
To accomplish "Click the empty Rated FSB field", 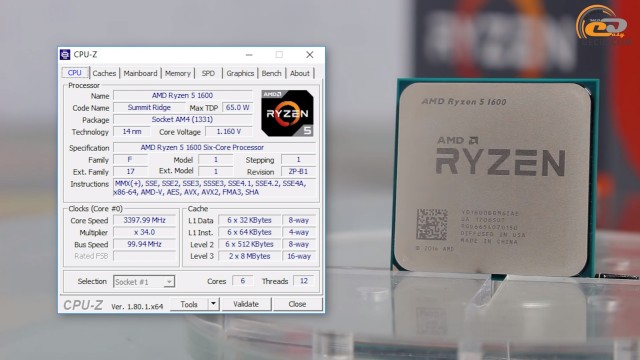I will [x=144, y=256].
